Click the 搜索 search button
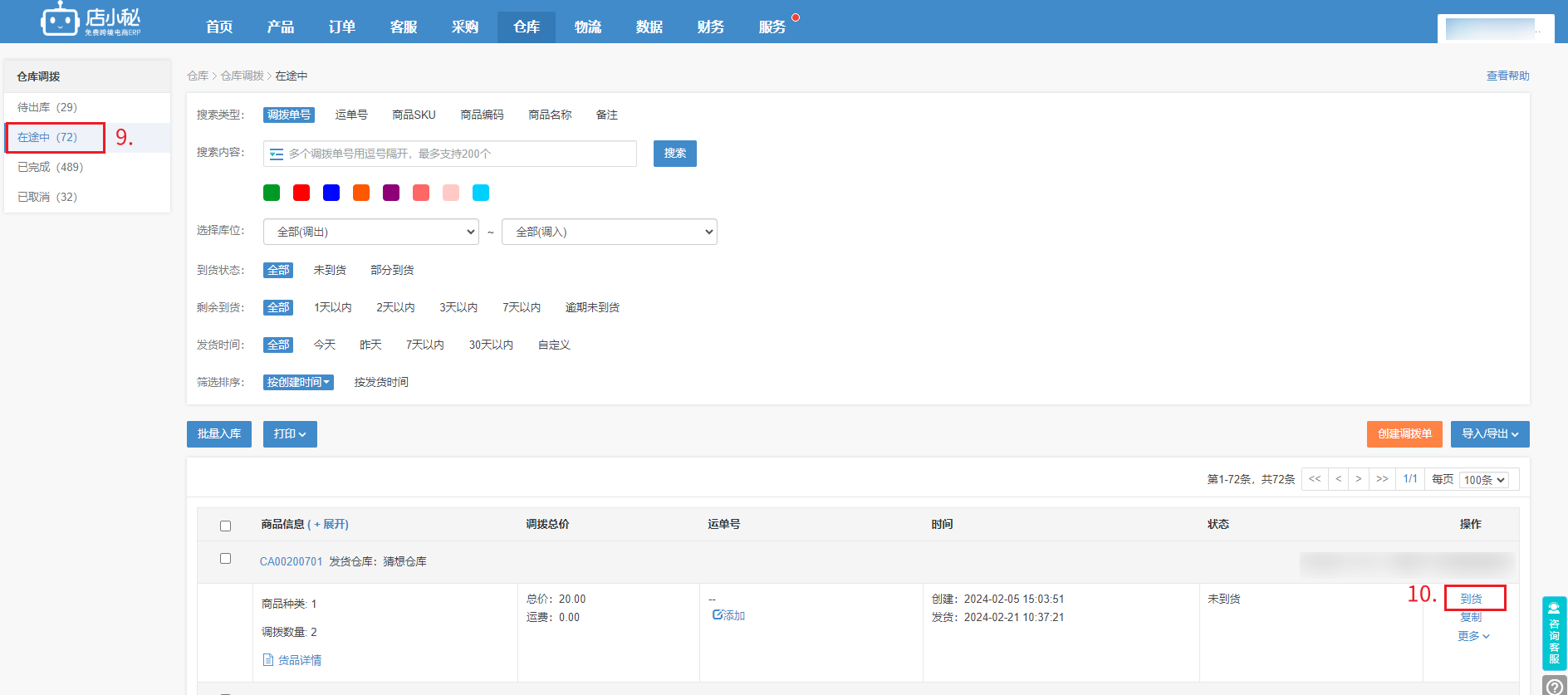This screenshot has height=695, width=1568. tap(675, 154)
